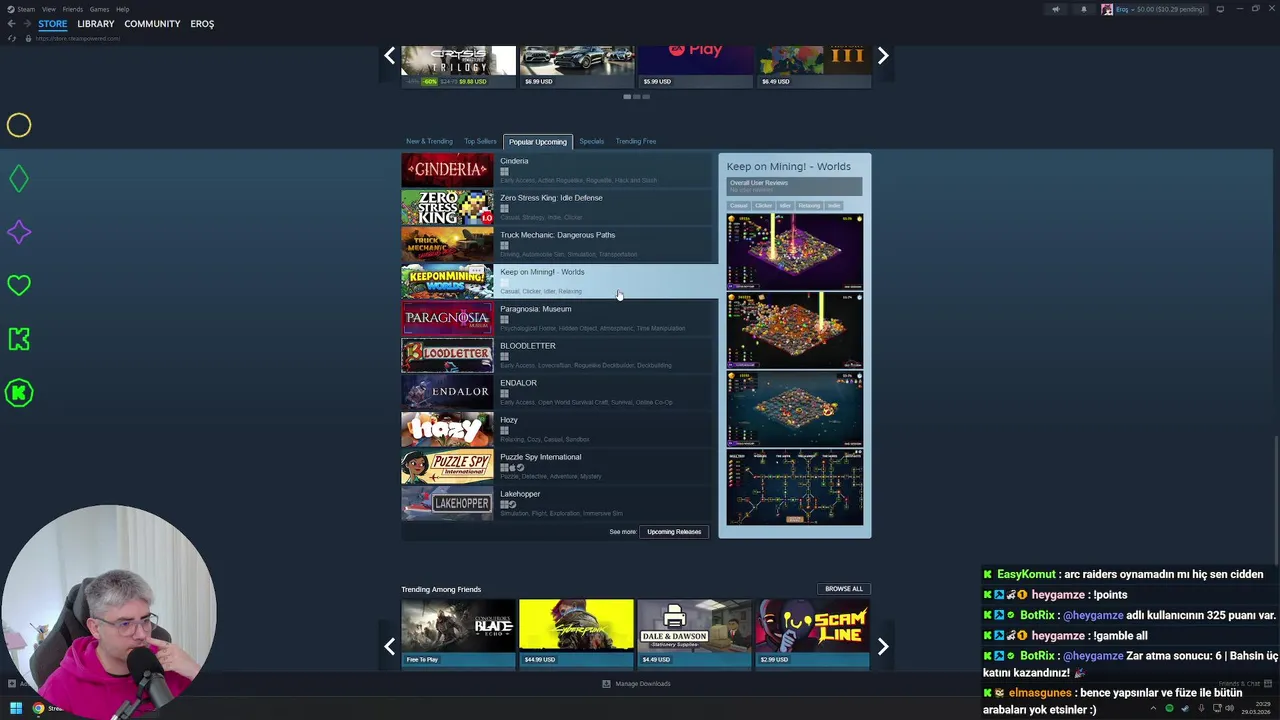Open Chrome from the taskbar

(x=38, y=708)
